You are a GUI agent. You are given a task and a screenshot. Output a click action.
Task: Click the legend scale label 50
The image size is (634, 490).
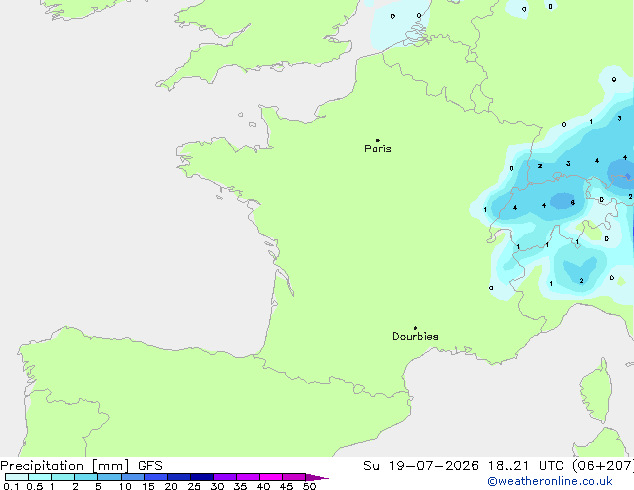coord(309,486)
